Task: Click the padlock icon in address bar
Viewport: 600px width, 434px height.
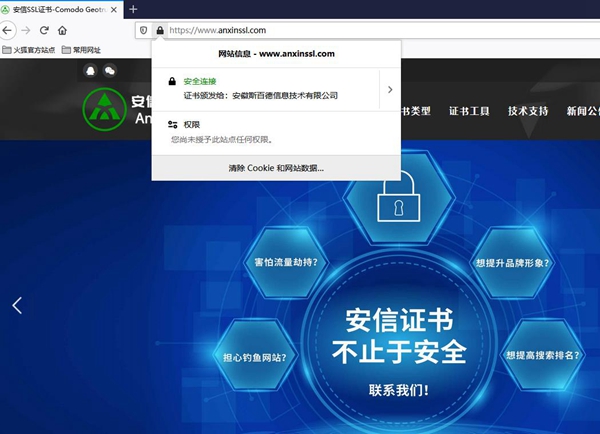Action: pos(159,30)
